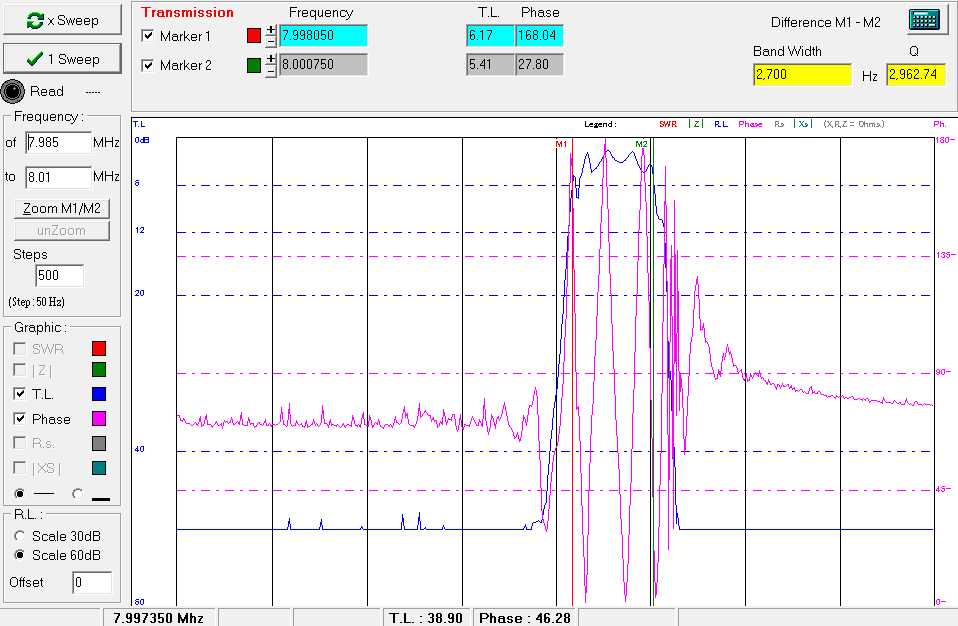Click the Read indicator lamp

13,91
